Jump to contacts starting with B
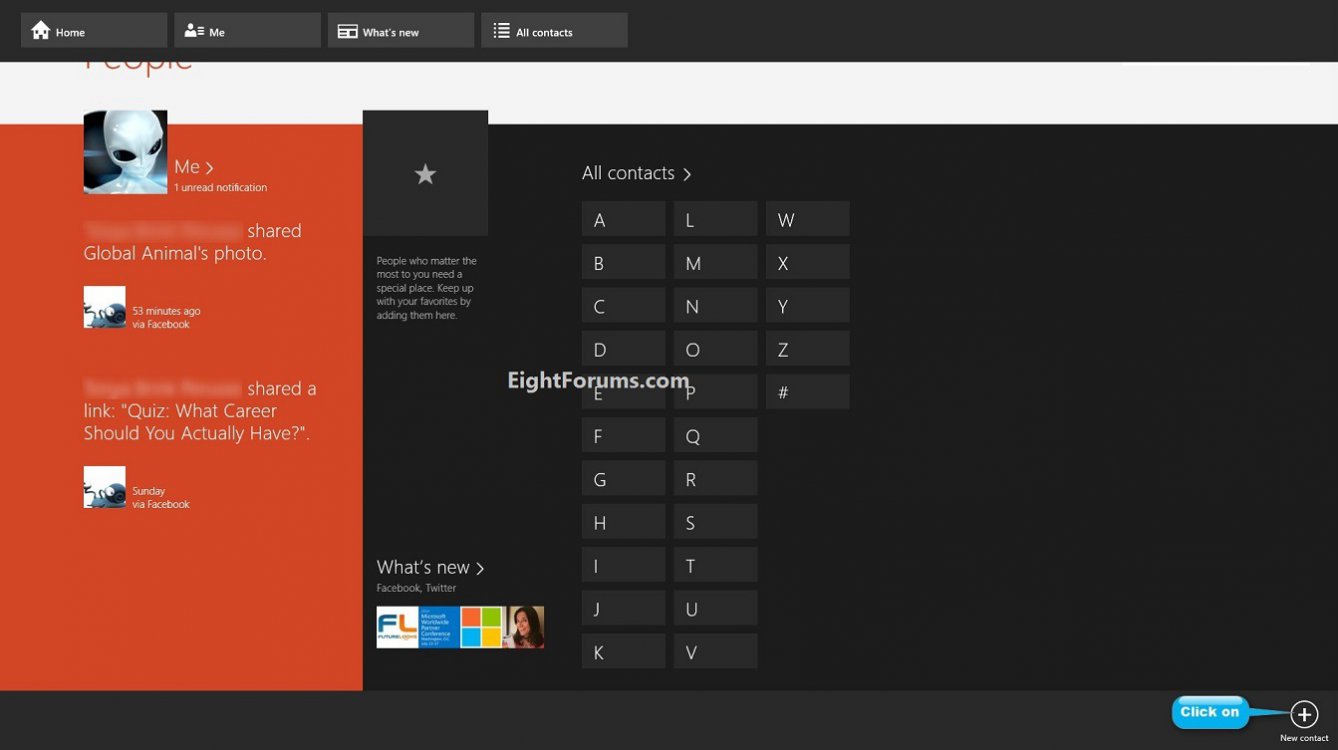This screenshot has width=1338, height=750. pyautogui.click(x=623, y=262)
